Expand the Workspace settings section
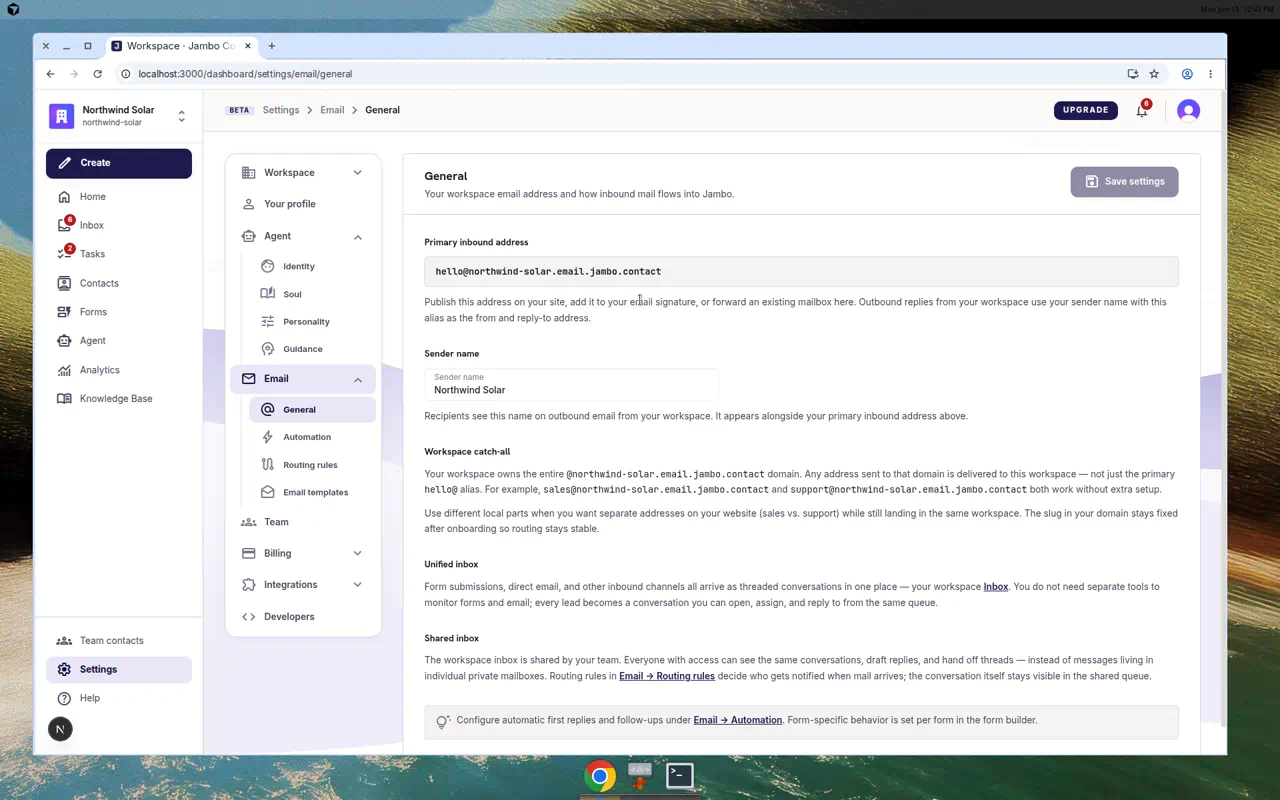The height and width of the screenshot is (800, 1280). 303,173
